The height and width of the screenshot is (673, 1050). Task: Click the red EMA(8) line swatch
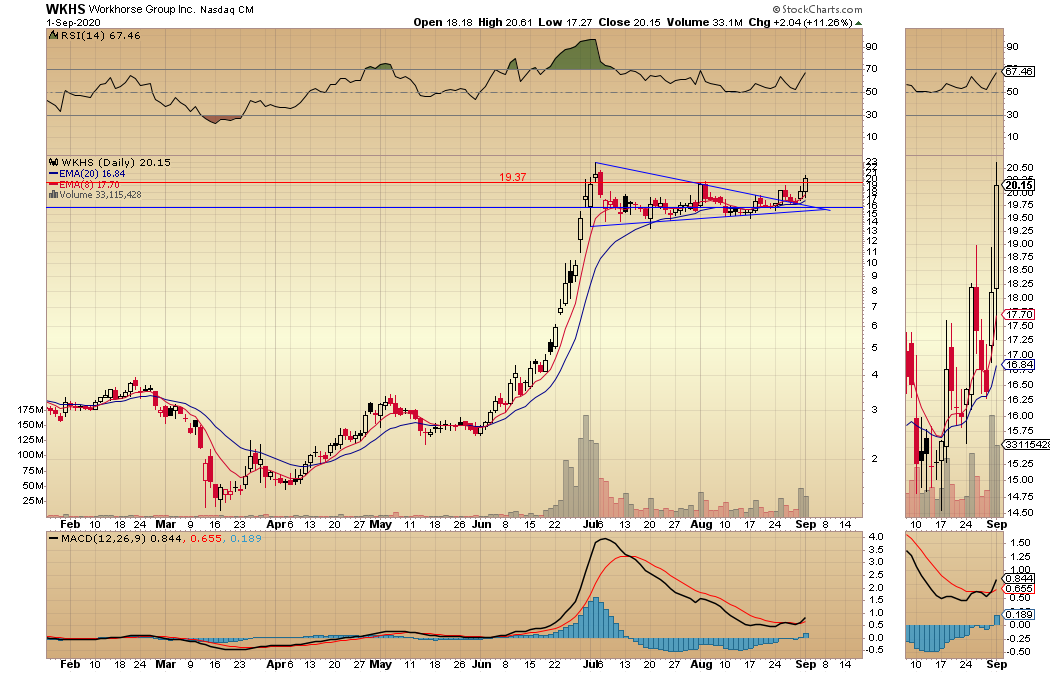point(54,184)
